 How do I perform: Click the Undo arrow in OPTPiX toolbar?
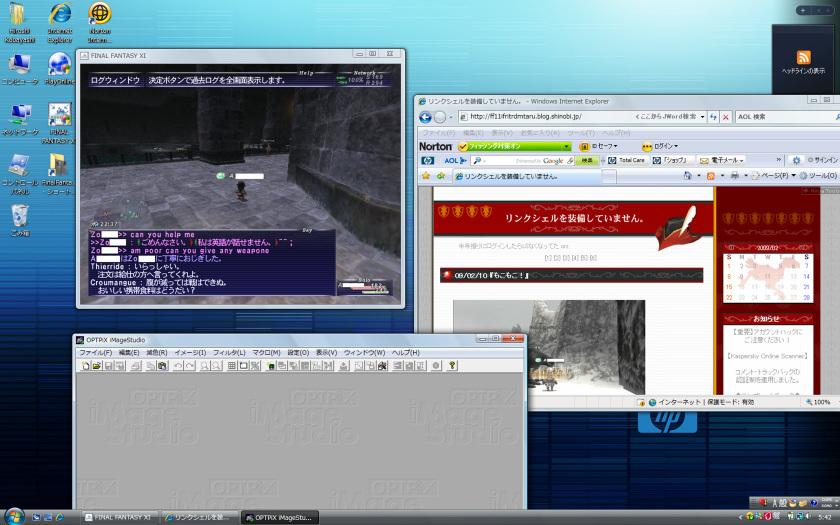(x=178, y=365)
